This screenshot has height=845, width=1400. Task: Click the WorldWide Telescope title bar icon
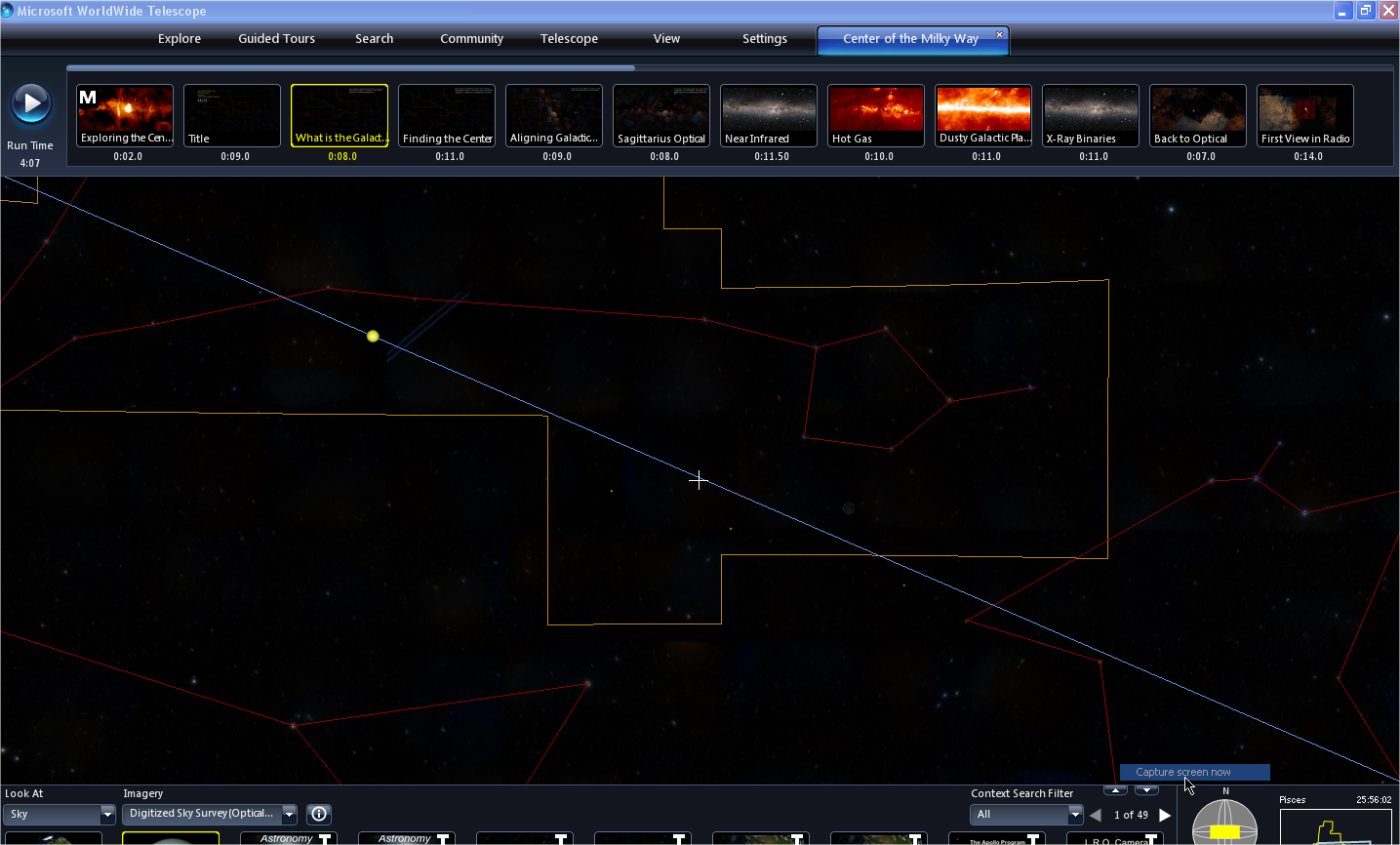click(x=8, y=11)
